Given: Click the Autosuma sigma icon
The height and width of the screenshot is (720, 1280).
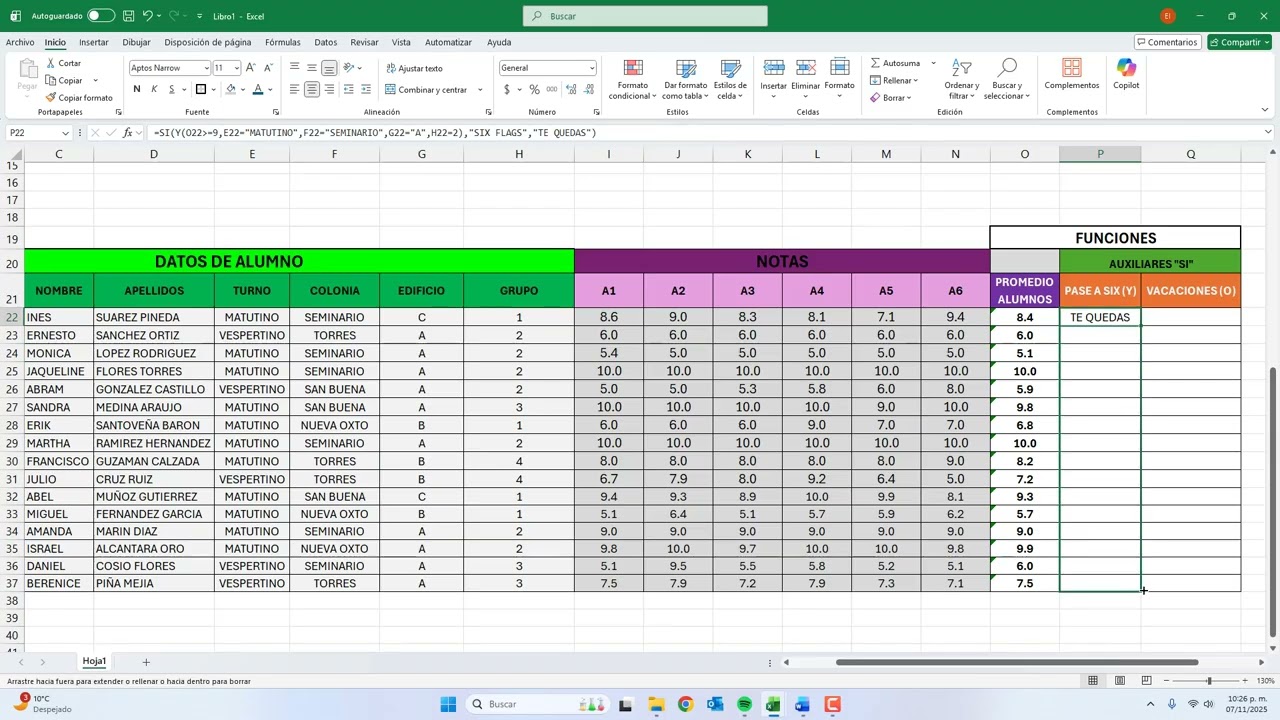Looking at the screenshot, I should point(876,63).
